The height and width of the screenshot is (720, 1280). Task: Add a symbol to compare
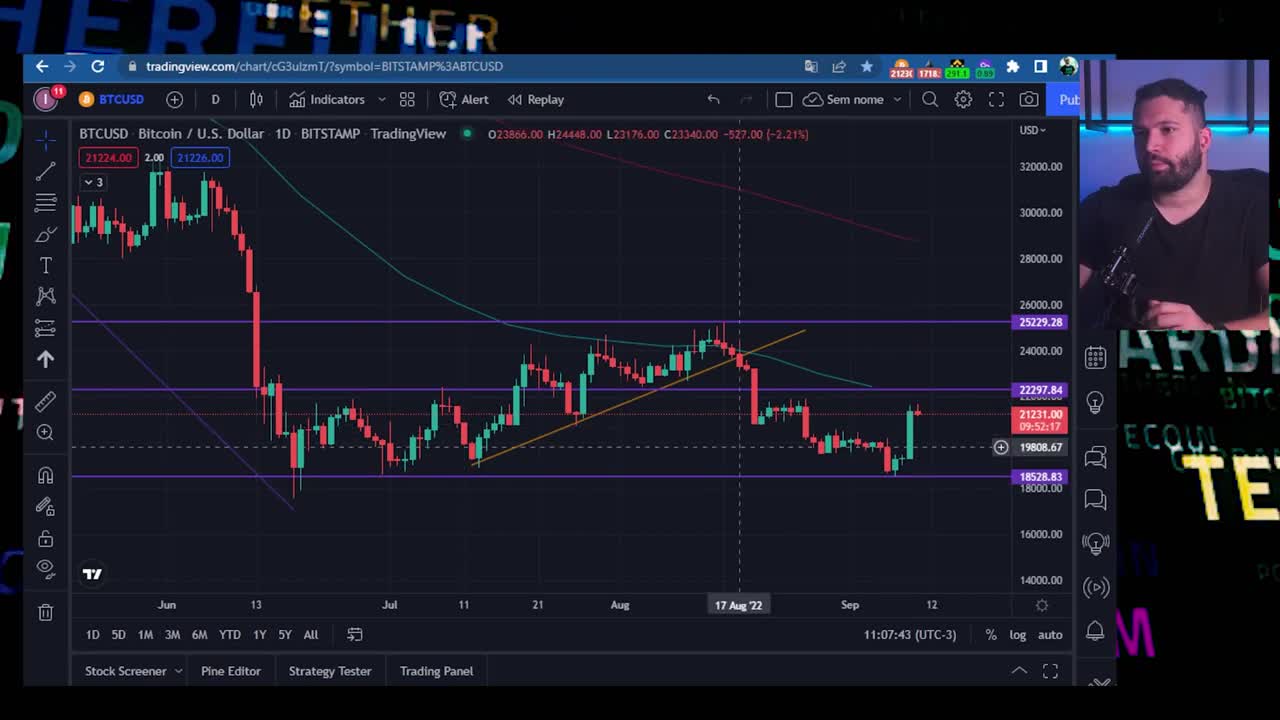pos(174,99)
